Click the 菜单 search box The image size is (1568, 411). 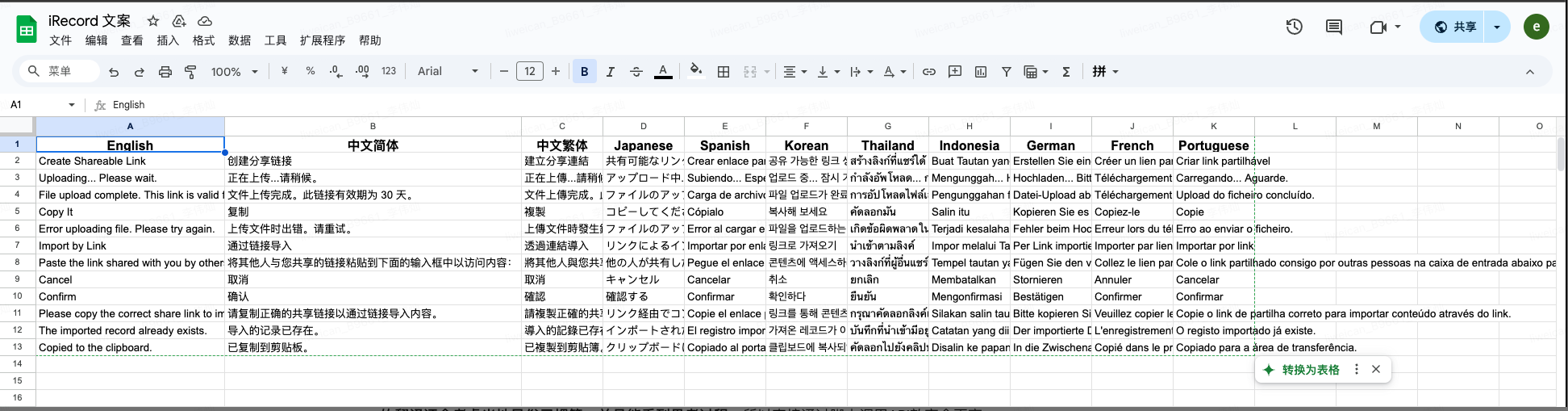point(60,71)
